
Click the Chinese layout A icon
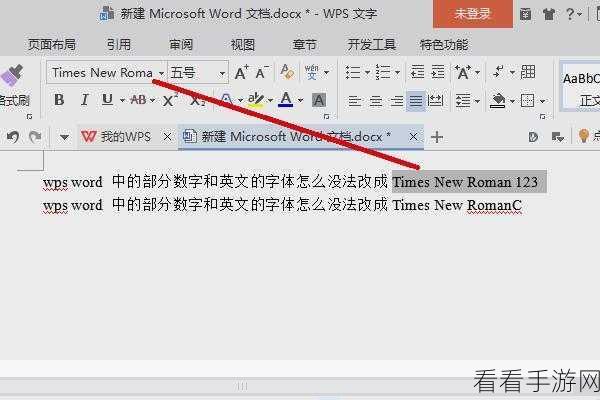(462, 72)
